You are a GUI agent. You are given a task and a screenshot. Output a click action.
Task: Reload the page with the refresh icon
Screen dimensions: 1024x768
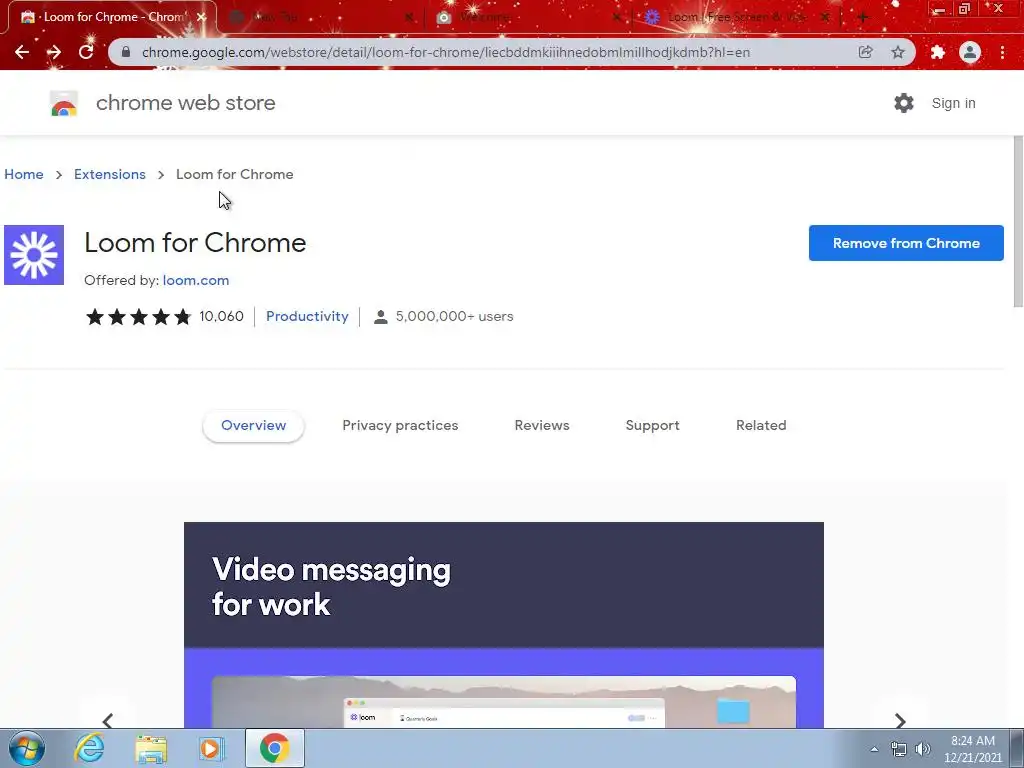tap(86, 52)
